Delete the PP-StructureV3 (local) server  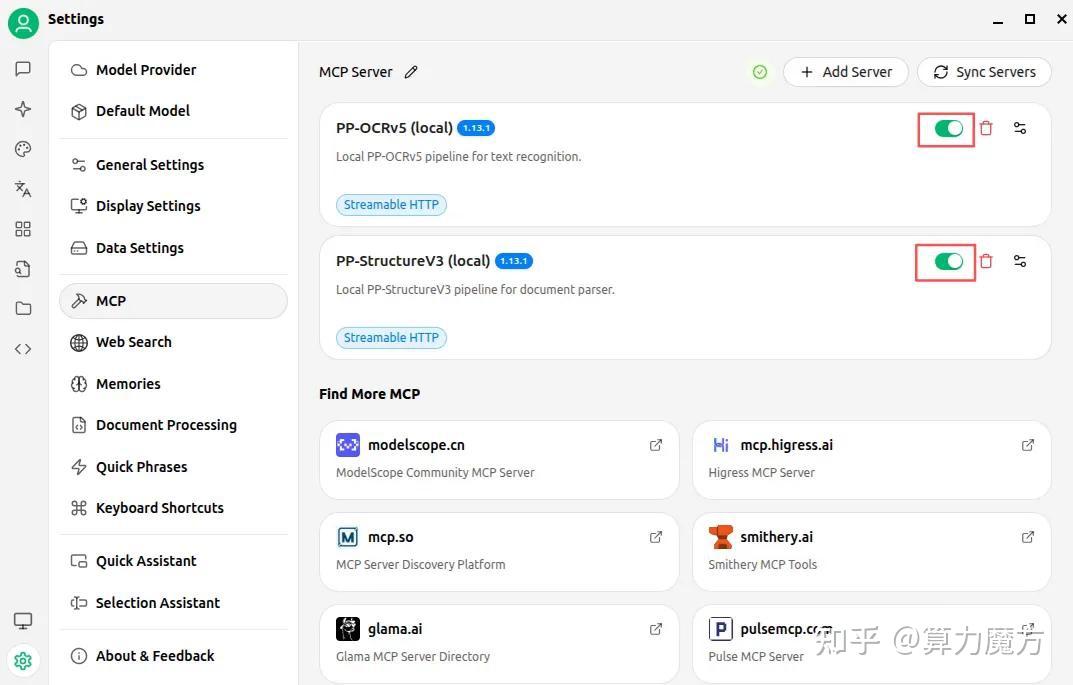pyautogui.click(x=986, y=261)
